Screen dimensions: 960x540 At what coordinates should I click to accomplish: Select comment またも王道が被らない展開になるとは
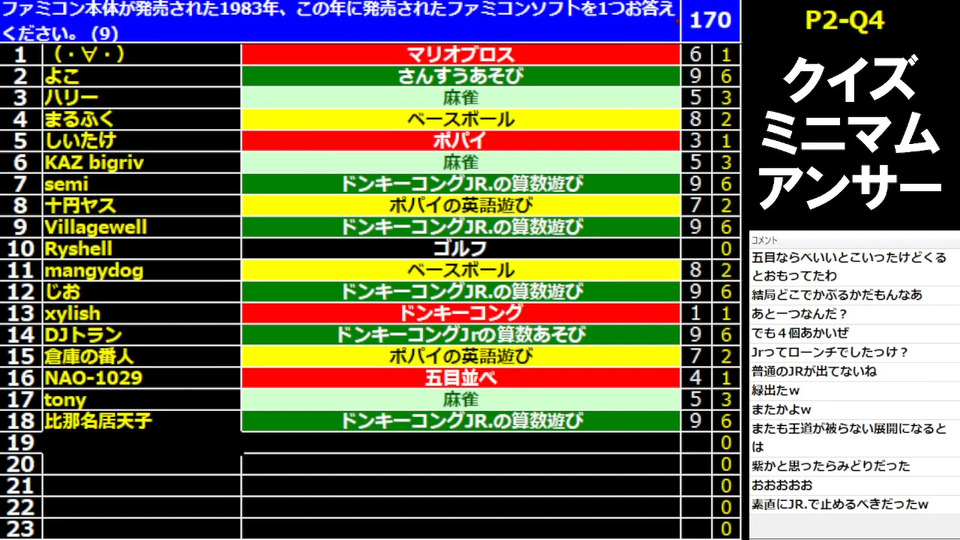[x=849, y=437]
